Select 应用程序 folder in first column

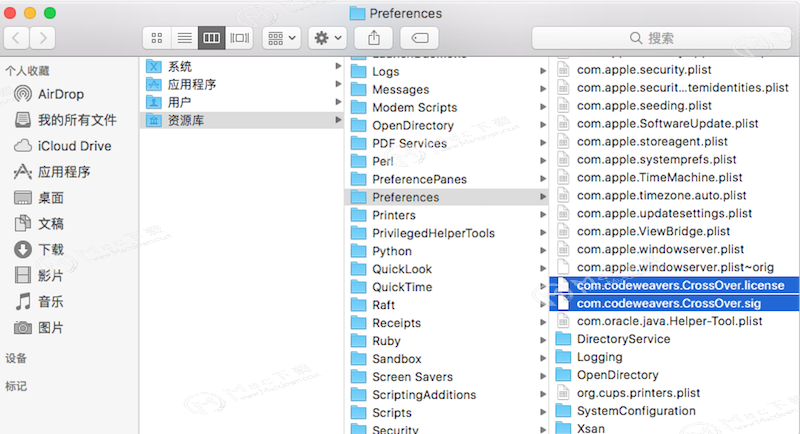tap(242, 84)
